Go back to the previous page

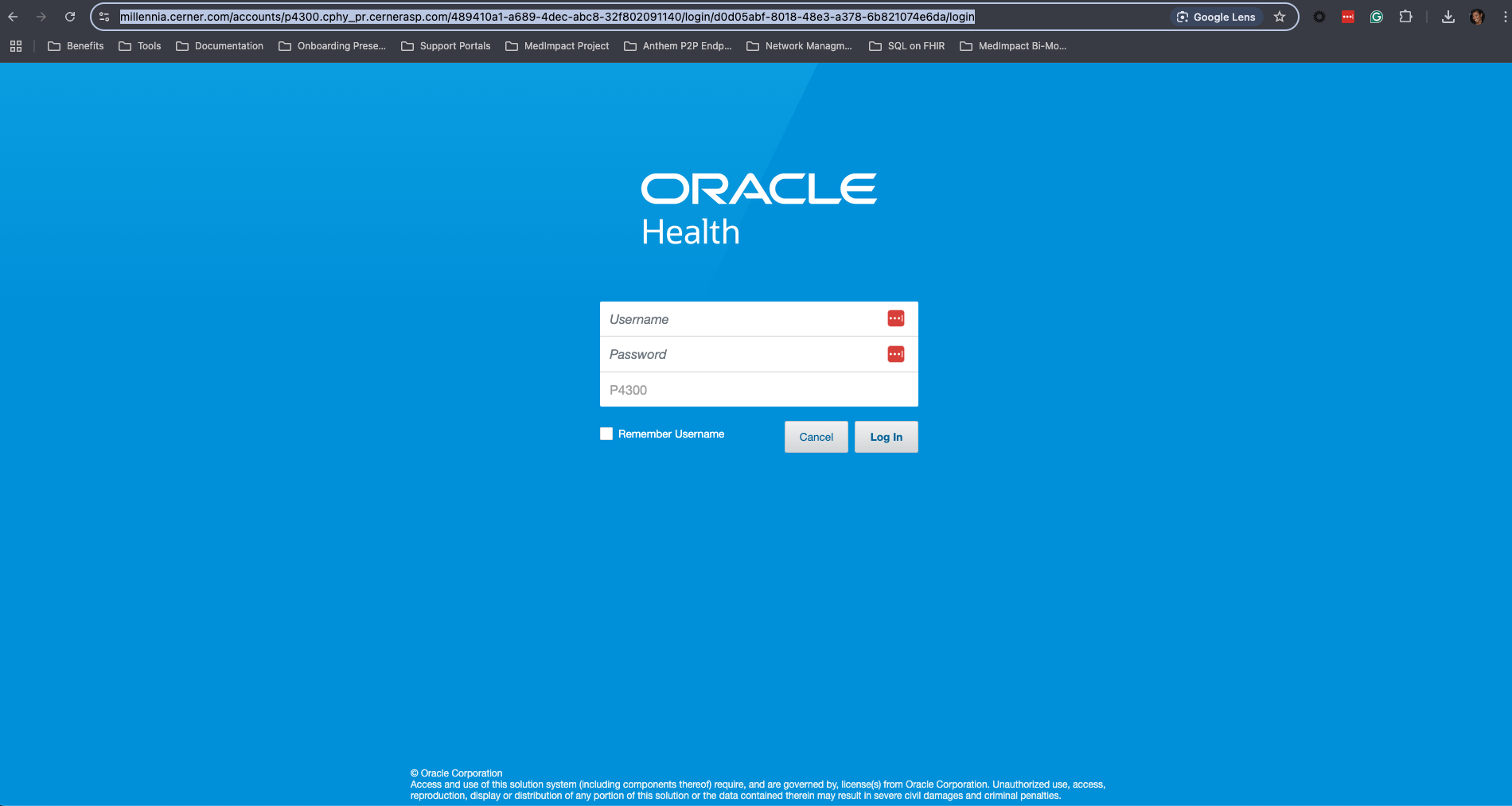(x=13, y=17)
